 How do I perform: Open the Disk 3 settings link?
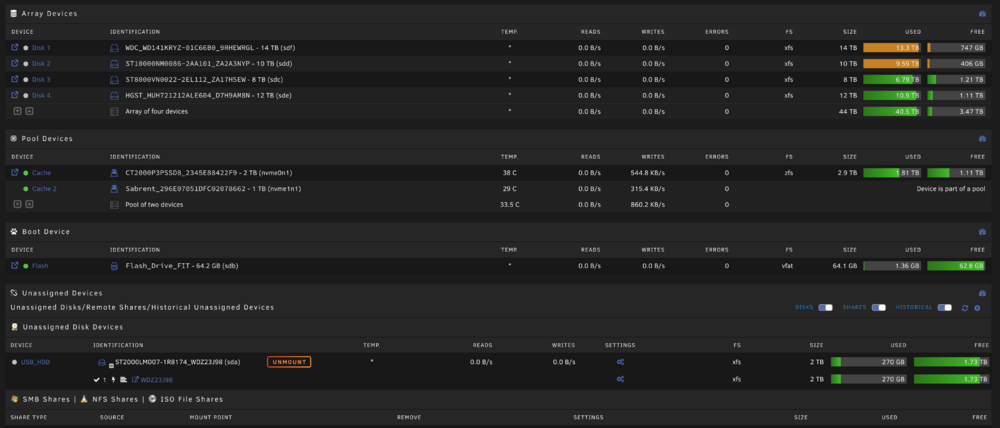pos(41,80)
